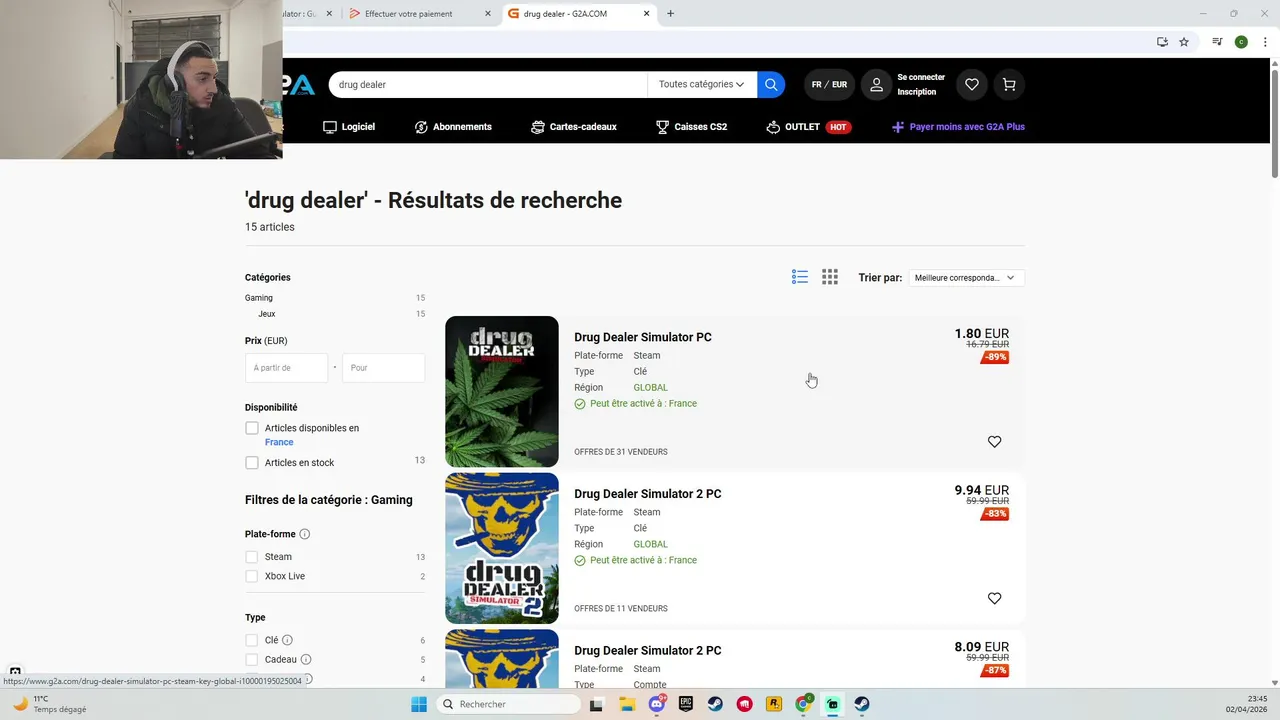1280x720 pixels.
Task: Switch to grid view layout
Action: 830,277
